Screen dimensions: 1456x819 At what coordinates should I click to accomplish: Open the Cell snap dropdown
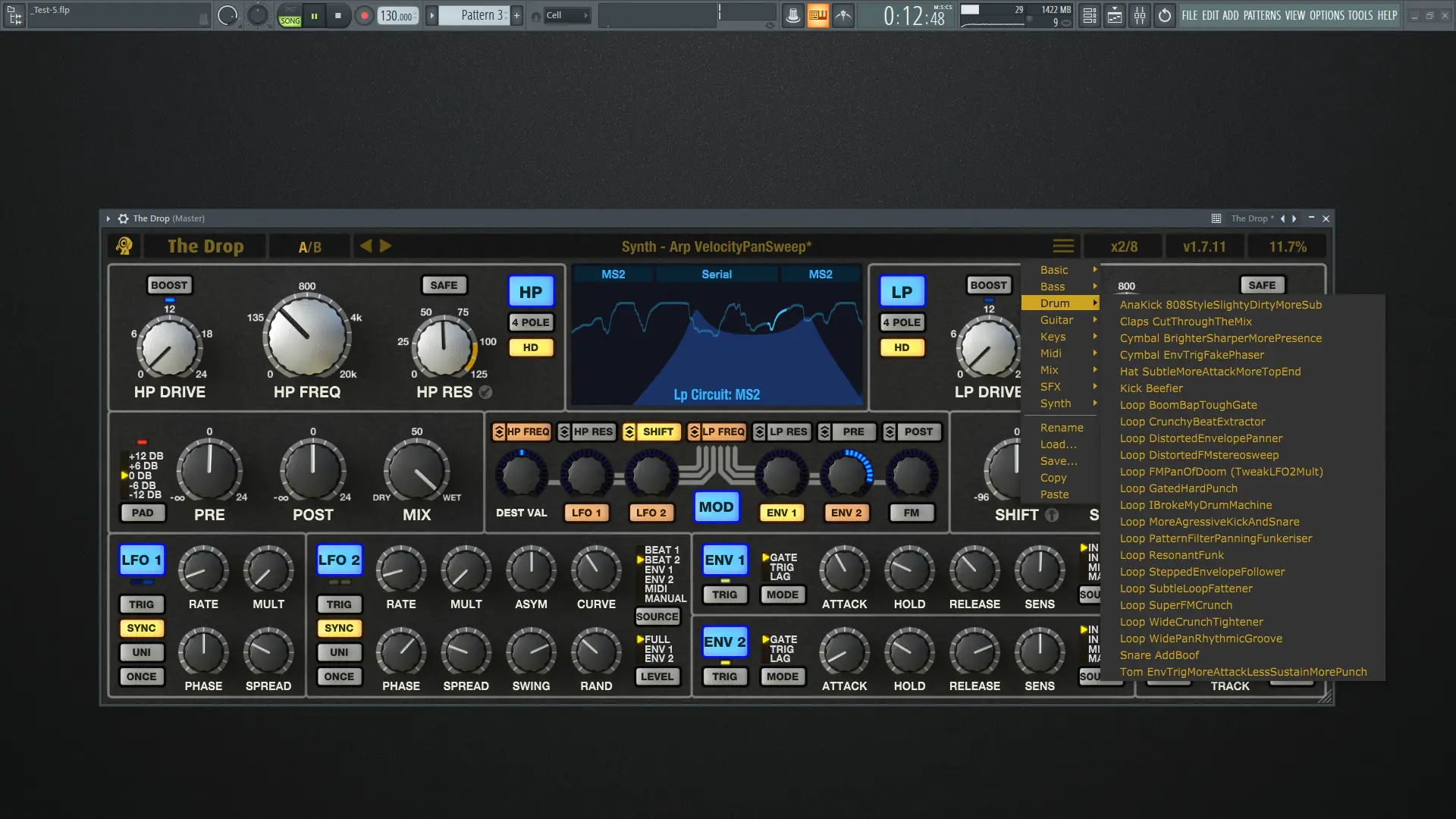(x=566, y=15)
